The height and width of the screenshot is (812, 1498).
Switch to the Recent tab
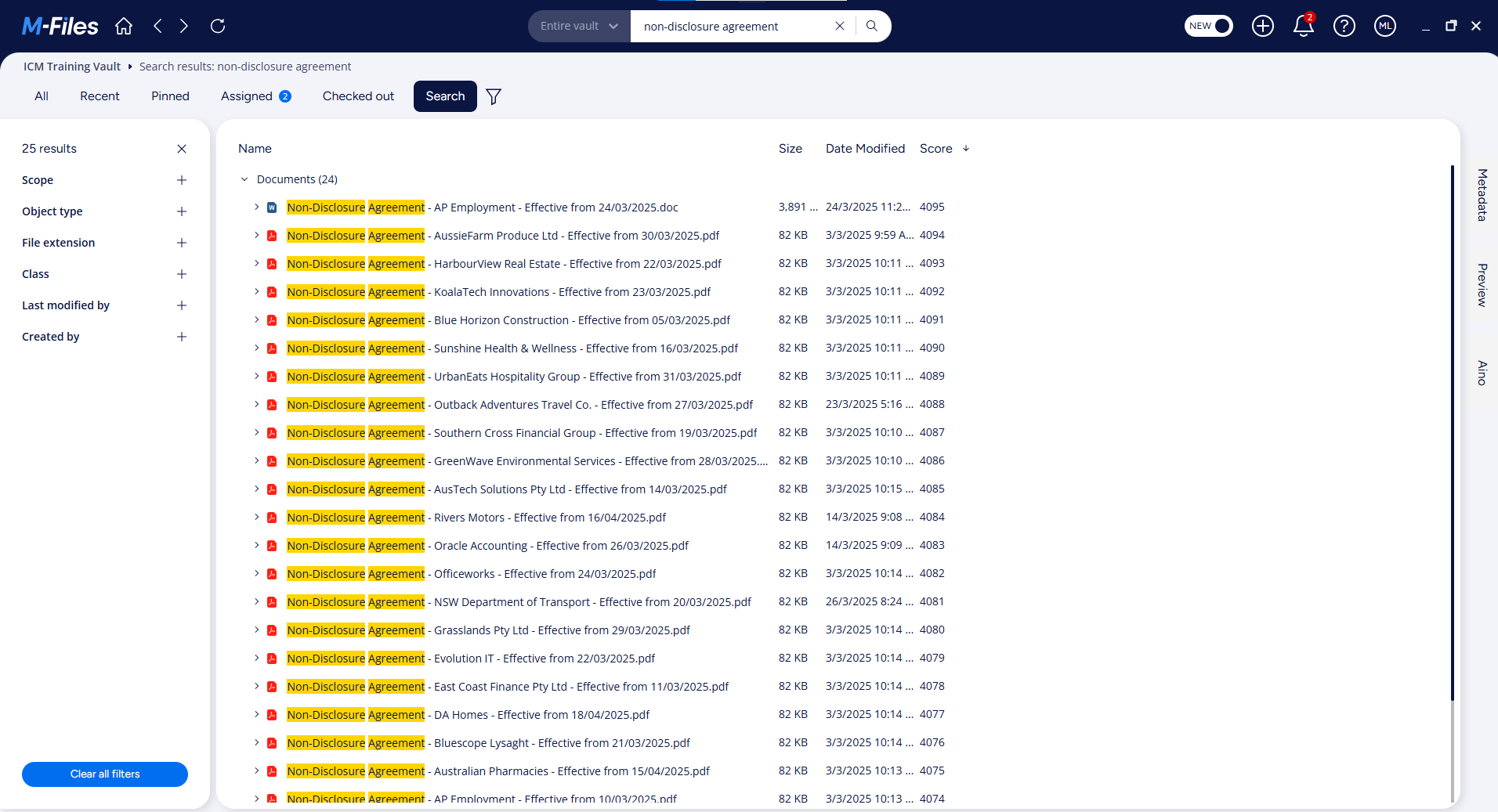tap(100, 96)
